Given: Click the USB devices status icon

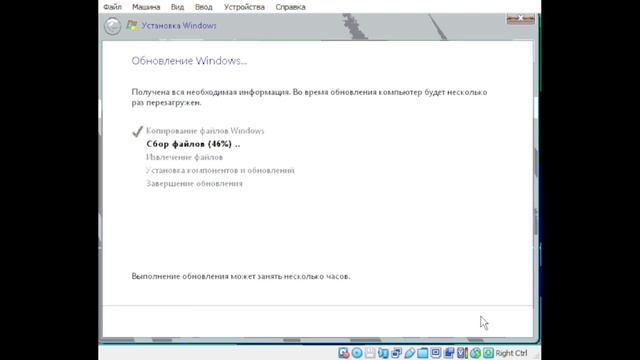Looking at the screenshot, I should tap(409, 353).
